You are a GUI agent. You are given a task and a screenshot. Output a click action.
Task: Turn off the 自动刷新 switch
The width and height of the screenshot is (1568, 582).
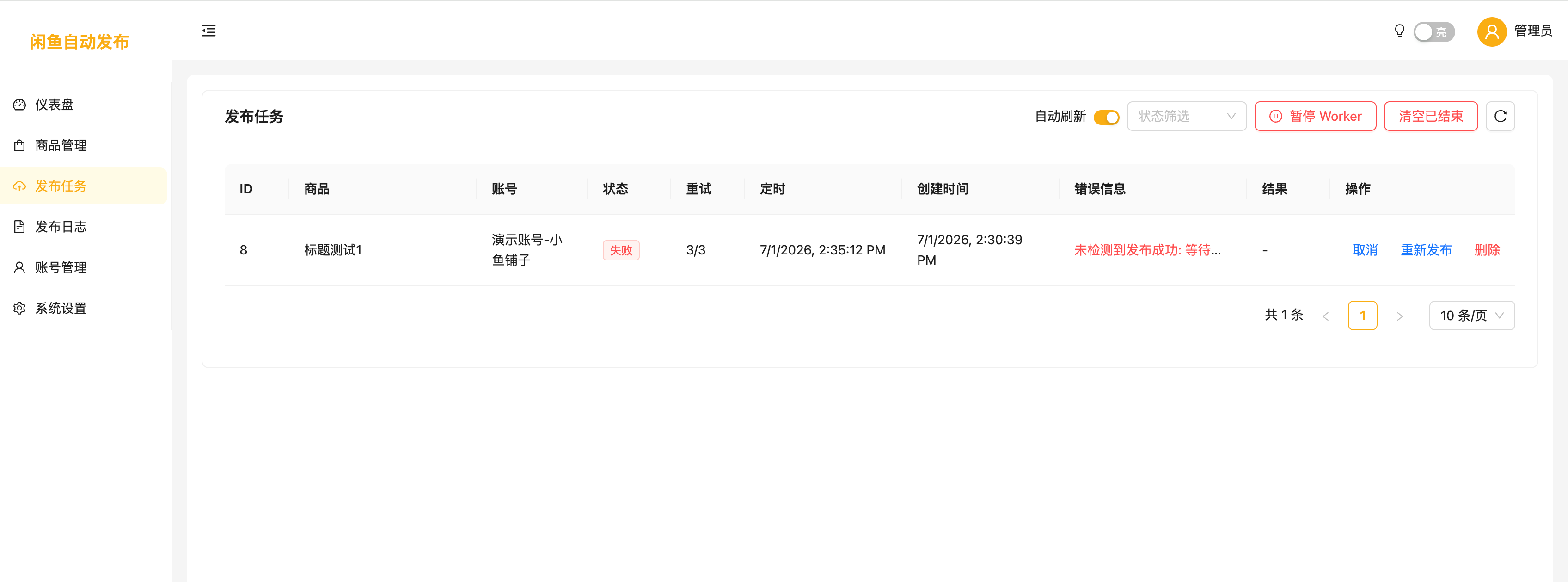[x=1106, y=117]
